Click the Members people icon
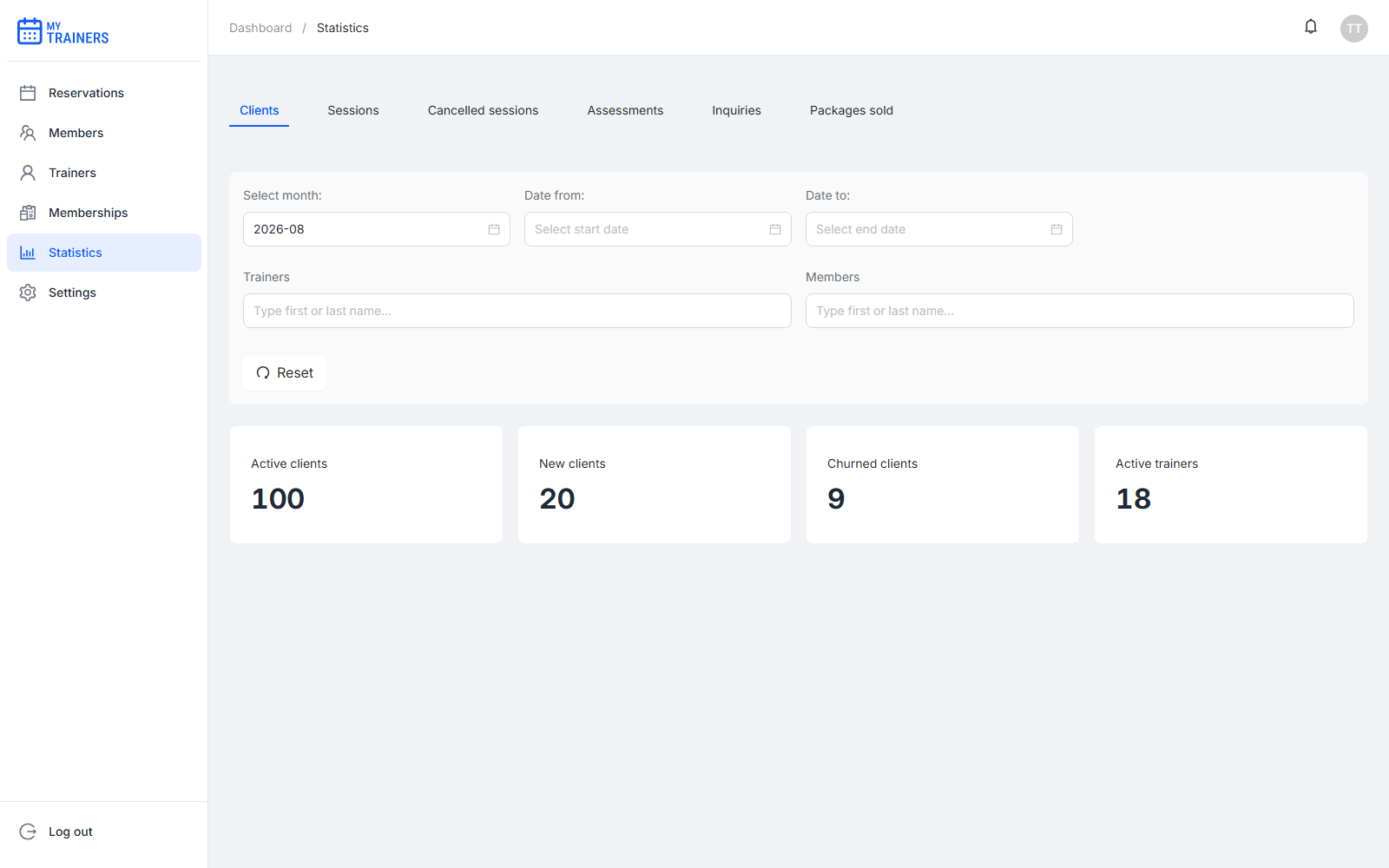Screen dimensions: 1389x868 [28, 133]
